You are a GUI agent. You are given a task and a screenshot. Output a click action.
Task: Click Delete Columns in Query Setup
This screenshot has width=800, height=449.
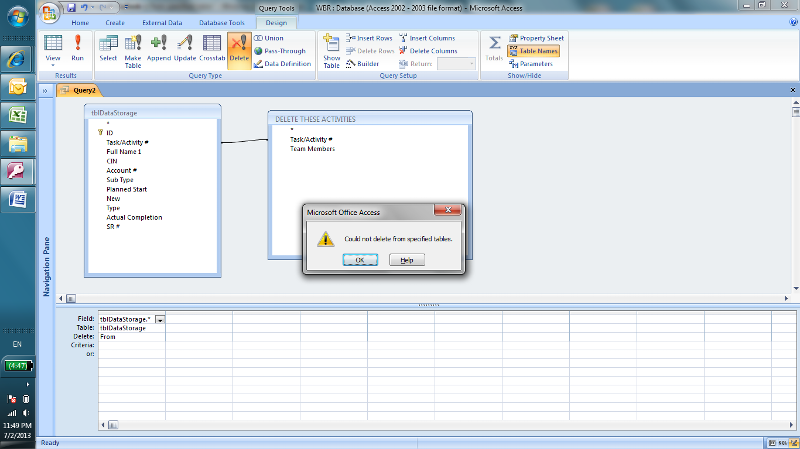[x=428, y=51]
